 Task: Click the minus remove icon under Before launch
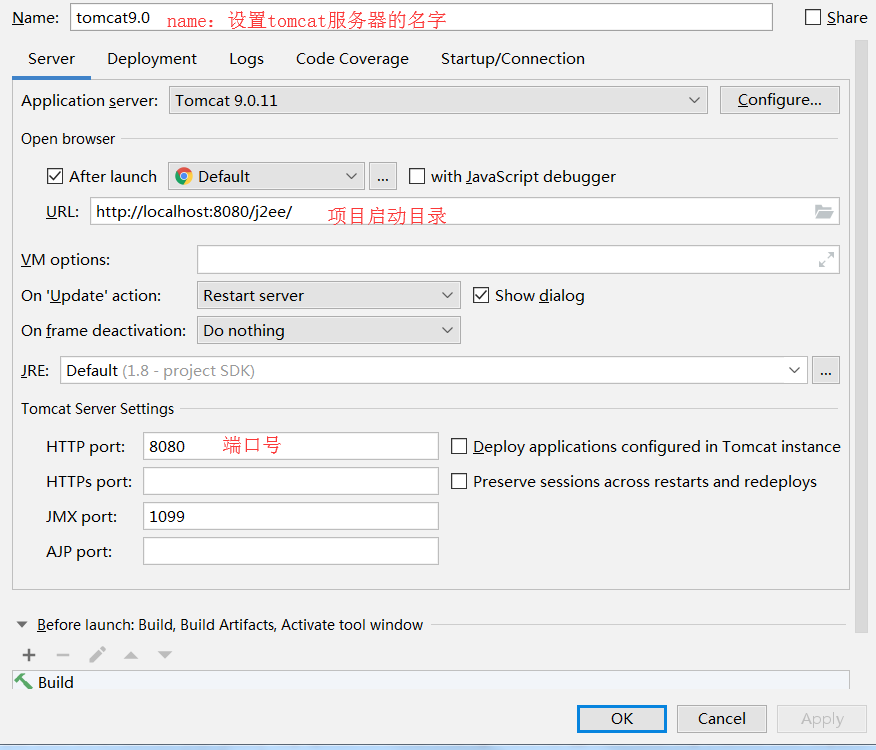coord(63,654)
